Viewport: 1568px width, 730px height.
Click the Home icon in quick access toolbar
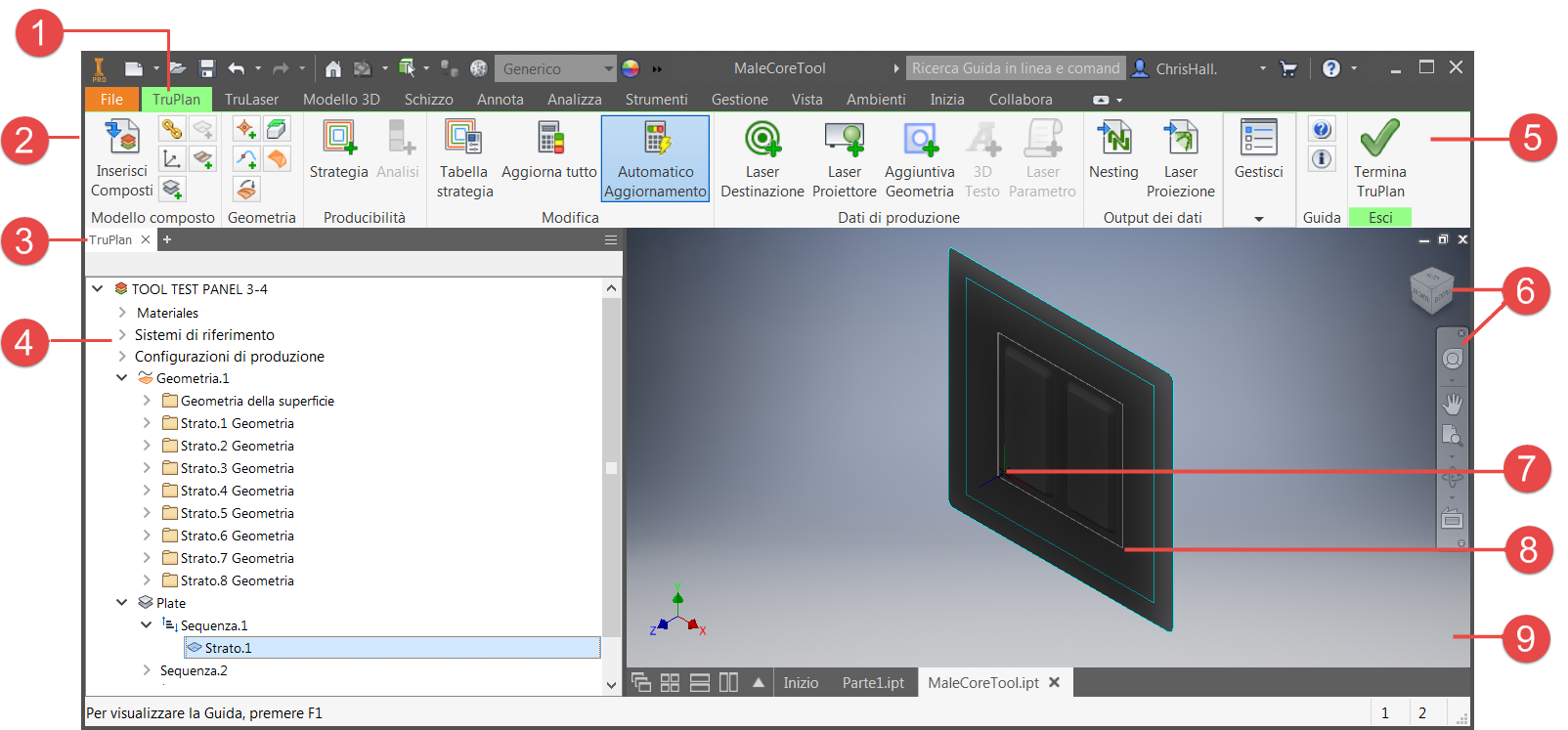click(x=333, y=68)
